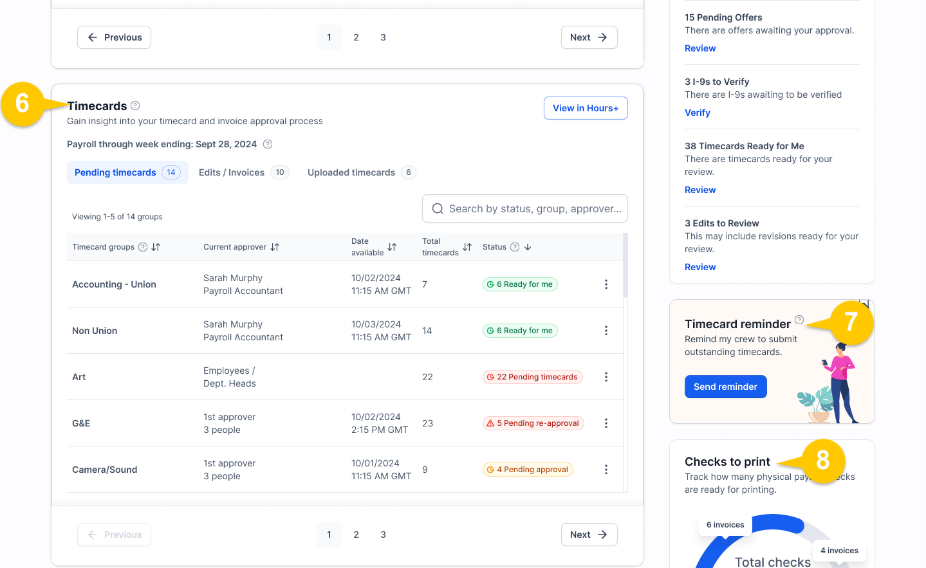
Task: Click Accounting - Union group name
Action: [x=114, y=284]
